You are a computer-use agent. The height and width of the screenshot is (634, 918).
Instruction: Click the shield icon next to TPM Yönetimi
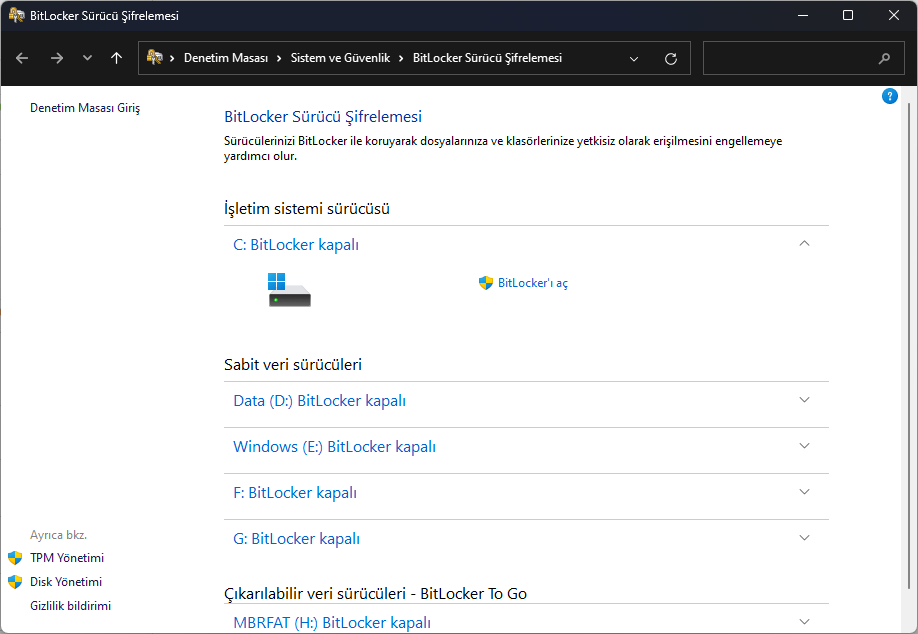click(14, 557)
